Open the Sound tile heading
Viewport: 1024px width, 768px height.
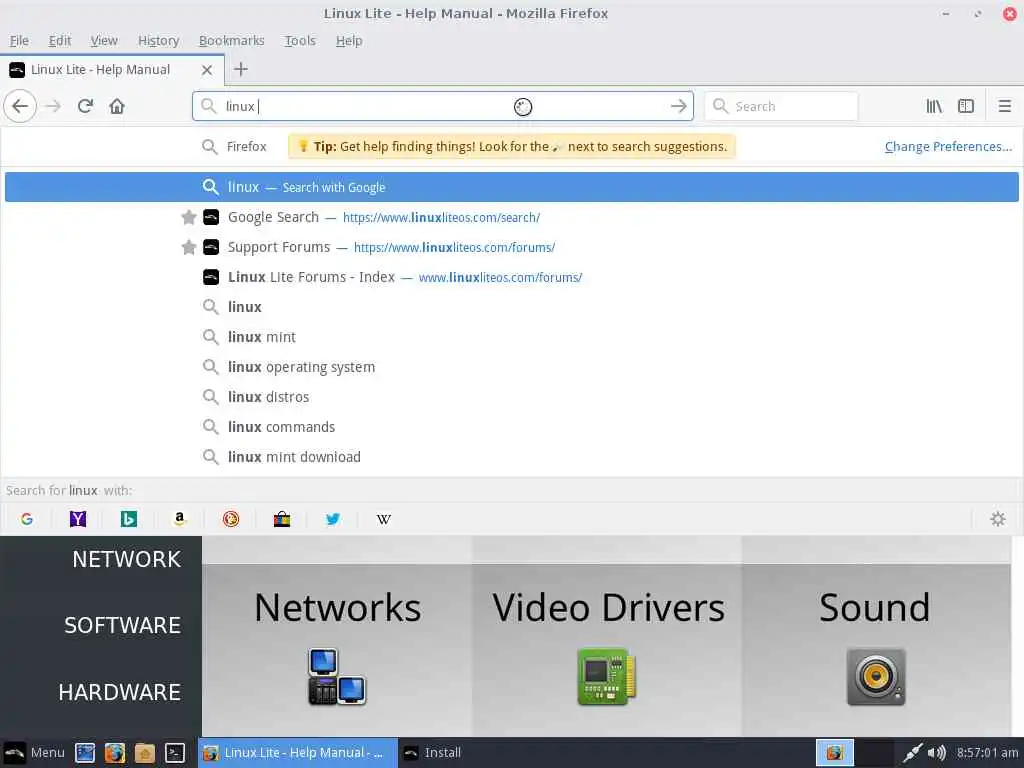coord(874,607)
